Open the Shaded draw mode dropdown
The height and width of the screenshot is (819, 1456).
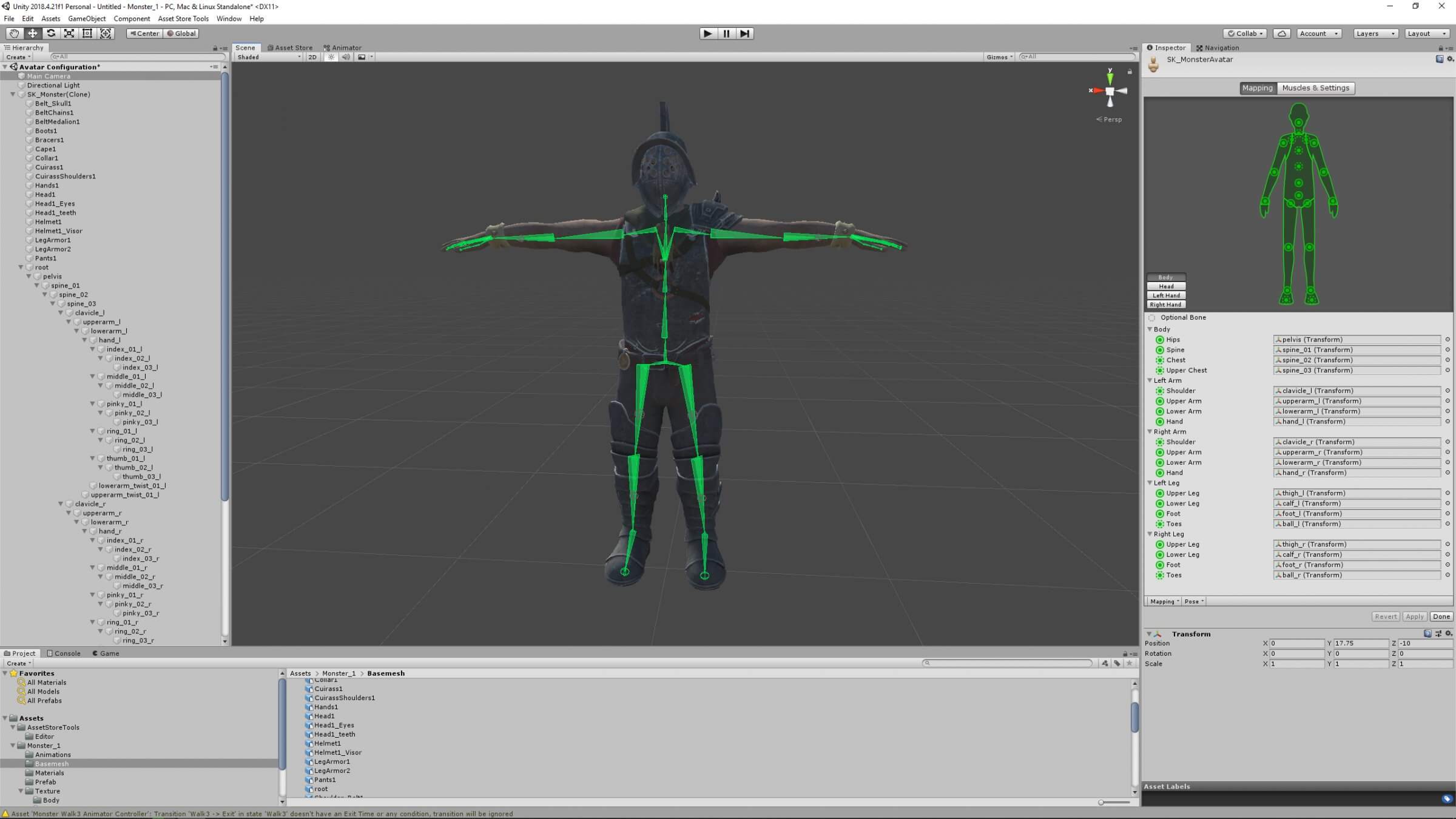269,57
